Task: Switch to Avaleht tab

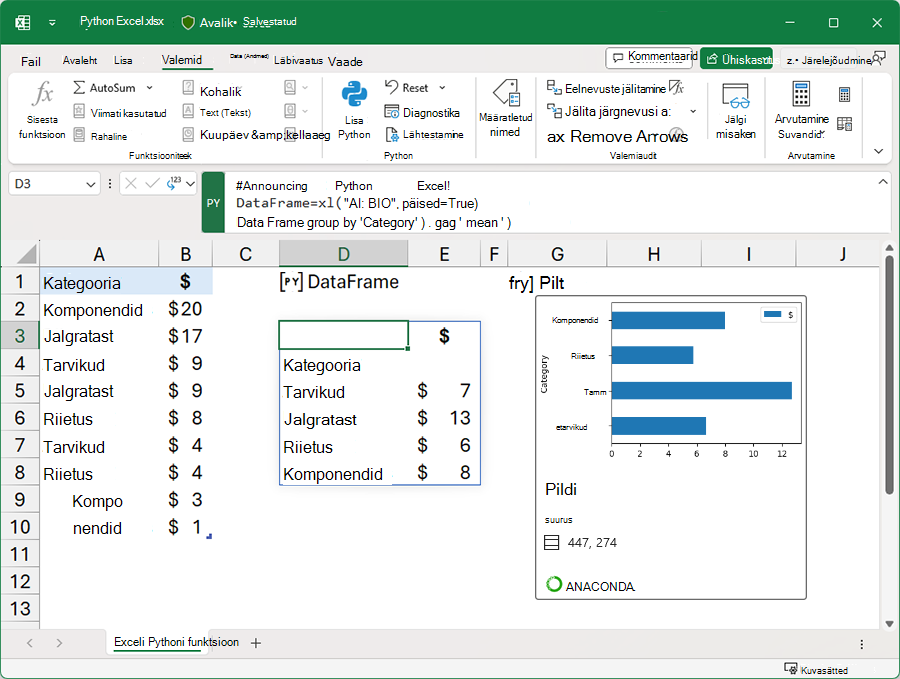Action: [80, 60]
